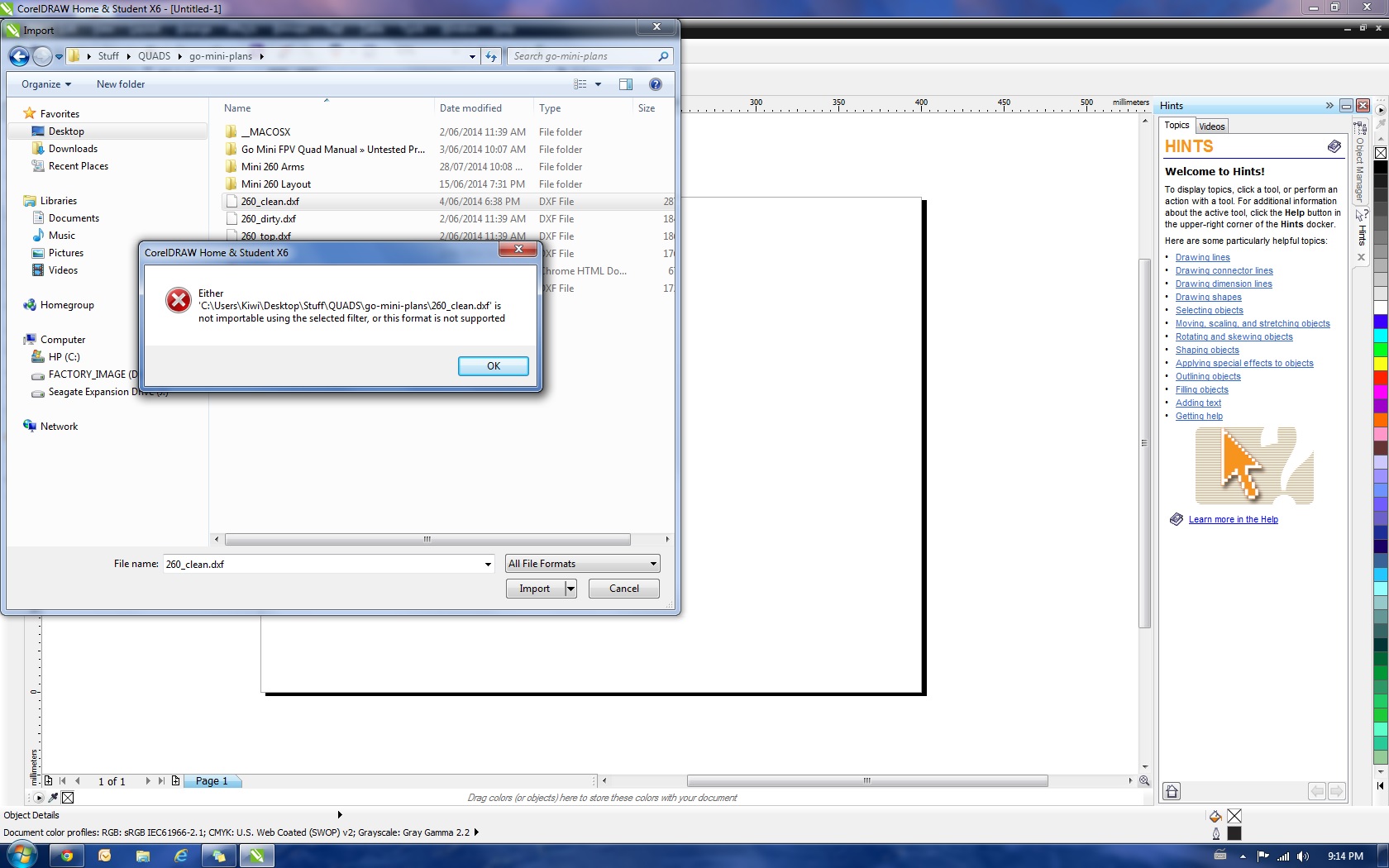Open the zoom navigator icon by the scrollbar
The width and height of the screenshot is (1389, 868).
coord(1144,780)
